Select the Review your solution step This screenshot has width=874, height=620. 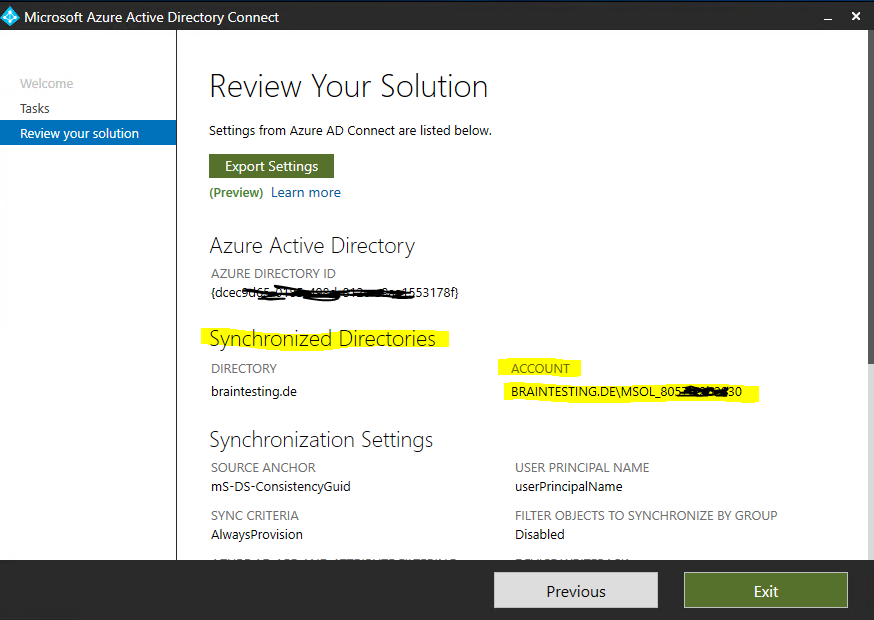88,133
